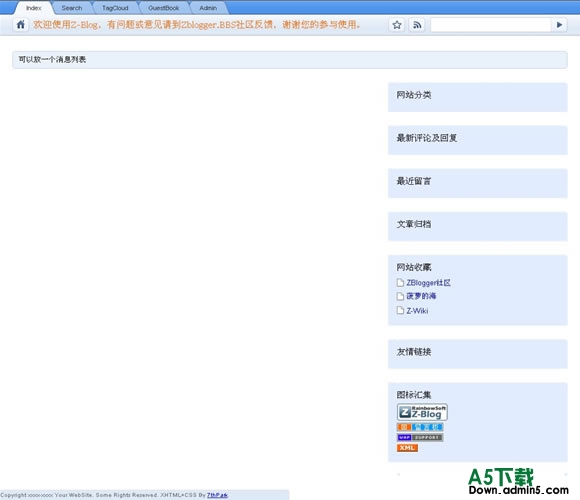
Task: Click the orange and blue badge below the Z-Blog logo
Action: pos(420,427)
